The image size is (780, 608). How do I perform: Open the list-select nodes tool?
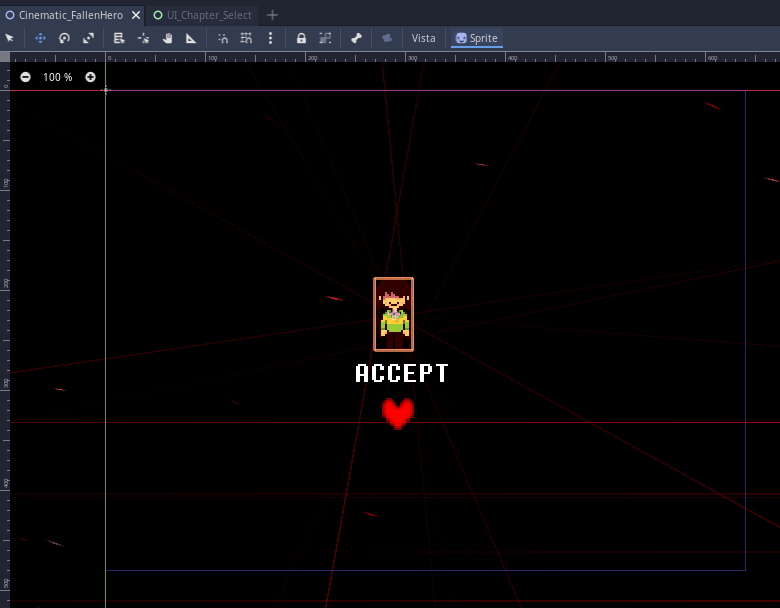[119, 38]
